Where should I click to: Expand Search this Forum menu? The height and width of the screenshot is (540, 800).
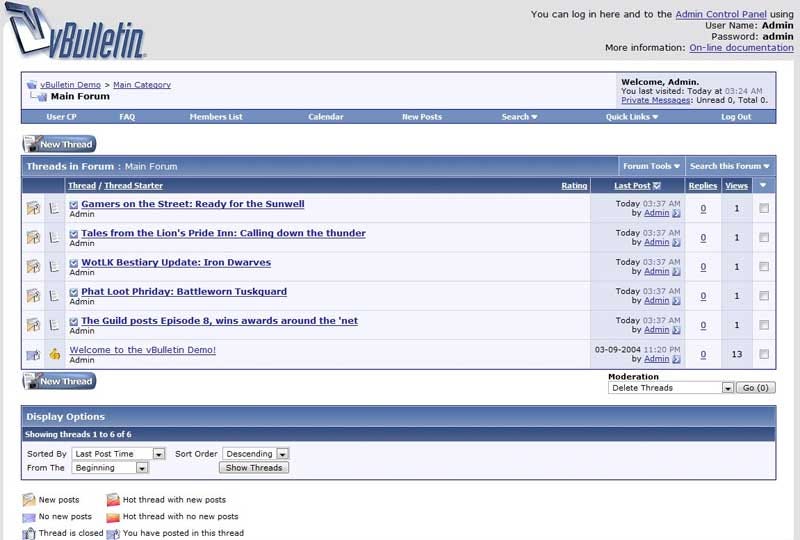[730, 166]
